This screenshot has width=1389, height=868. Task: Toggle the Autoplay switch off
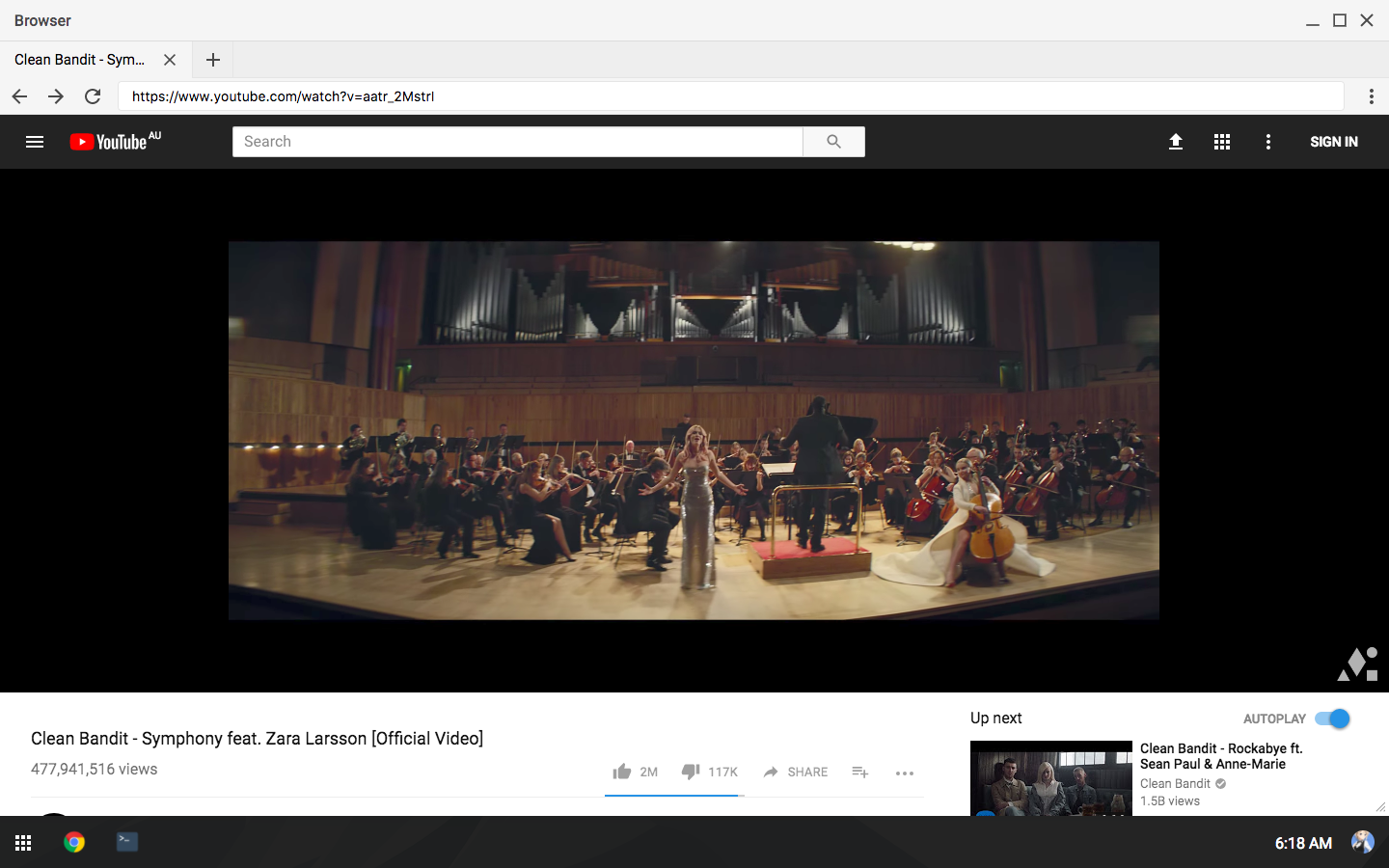1332,719
